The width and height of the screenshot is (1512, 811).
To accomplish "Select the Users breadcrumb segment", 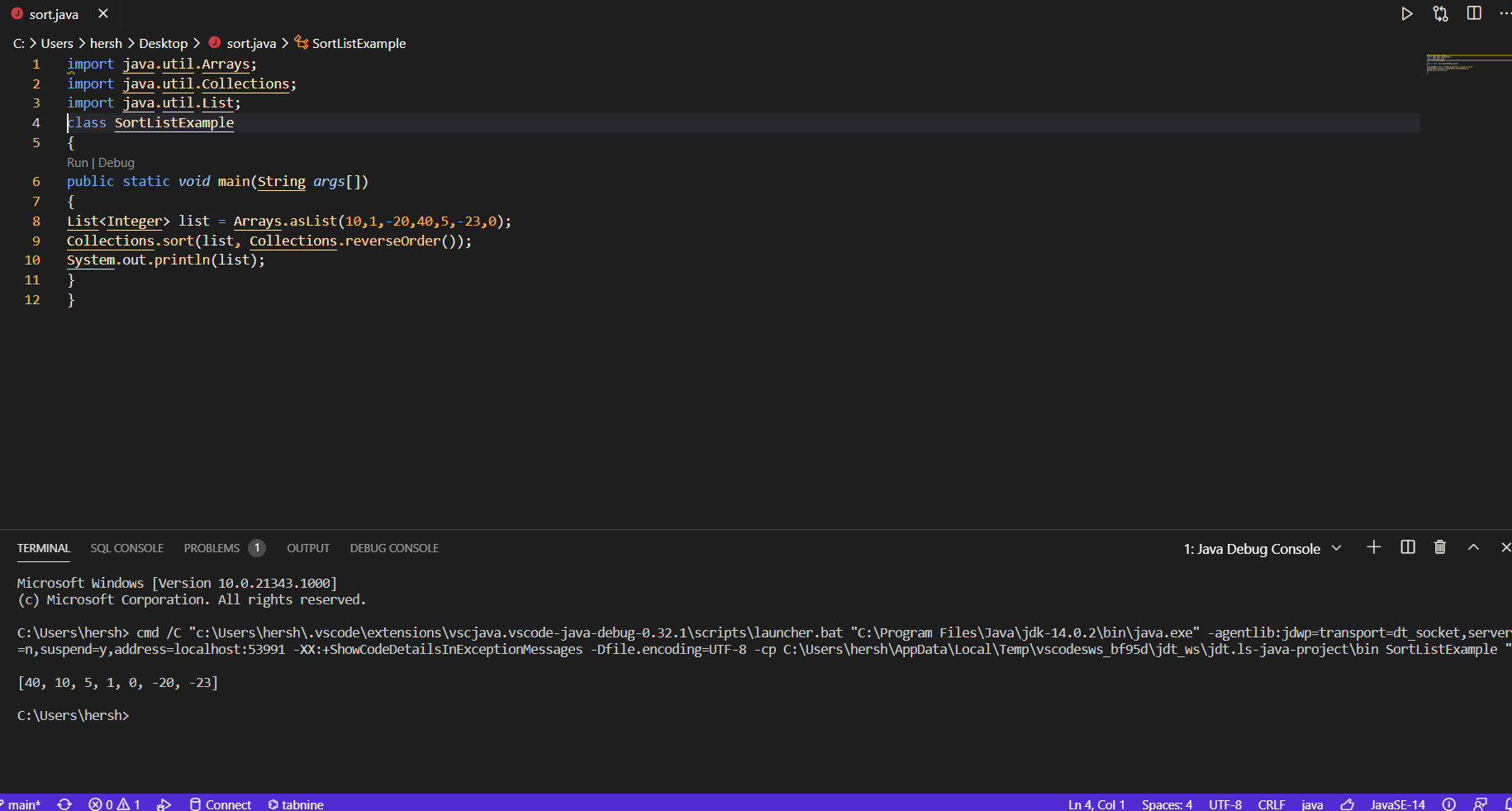I will [57, 43].
